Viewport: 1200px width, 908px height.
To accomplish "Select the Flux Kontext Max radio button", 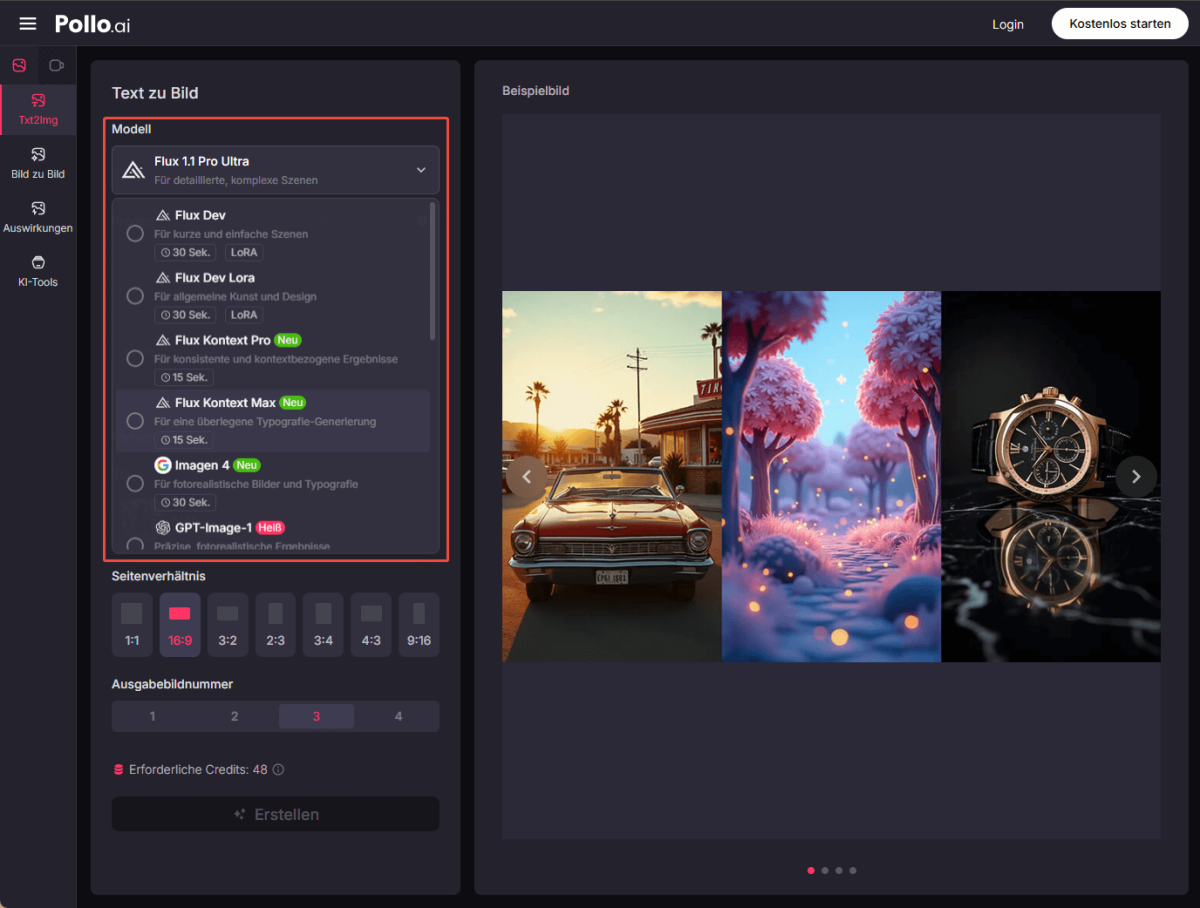I will pos(135,421).
